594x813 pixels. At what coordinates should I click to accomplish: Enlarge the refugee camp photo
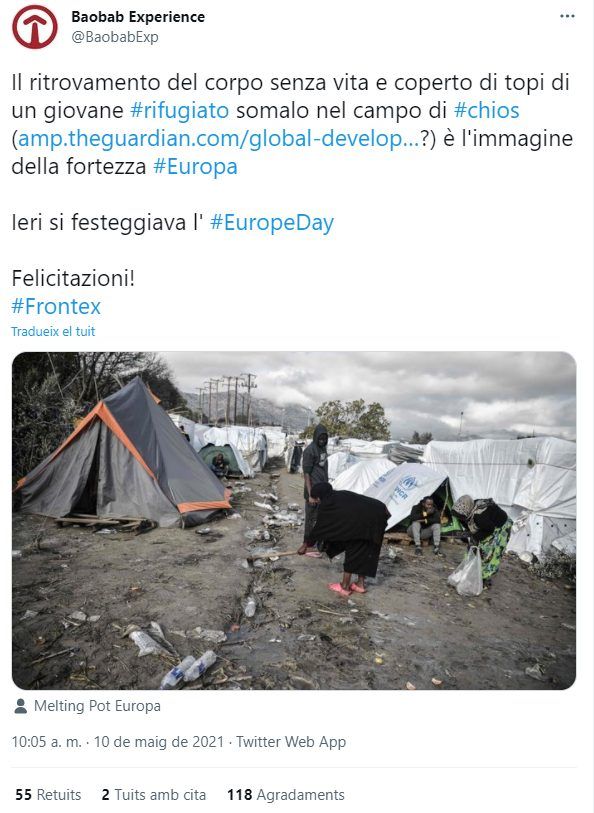294,521
